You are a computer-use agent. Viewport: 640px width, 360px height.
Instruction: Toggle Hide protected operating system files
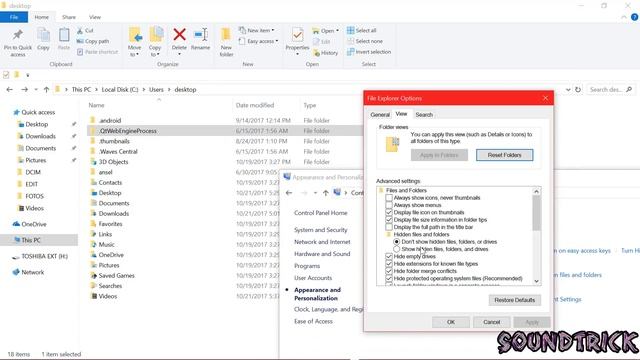pos(389,278)
